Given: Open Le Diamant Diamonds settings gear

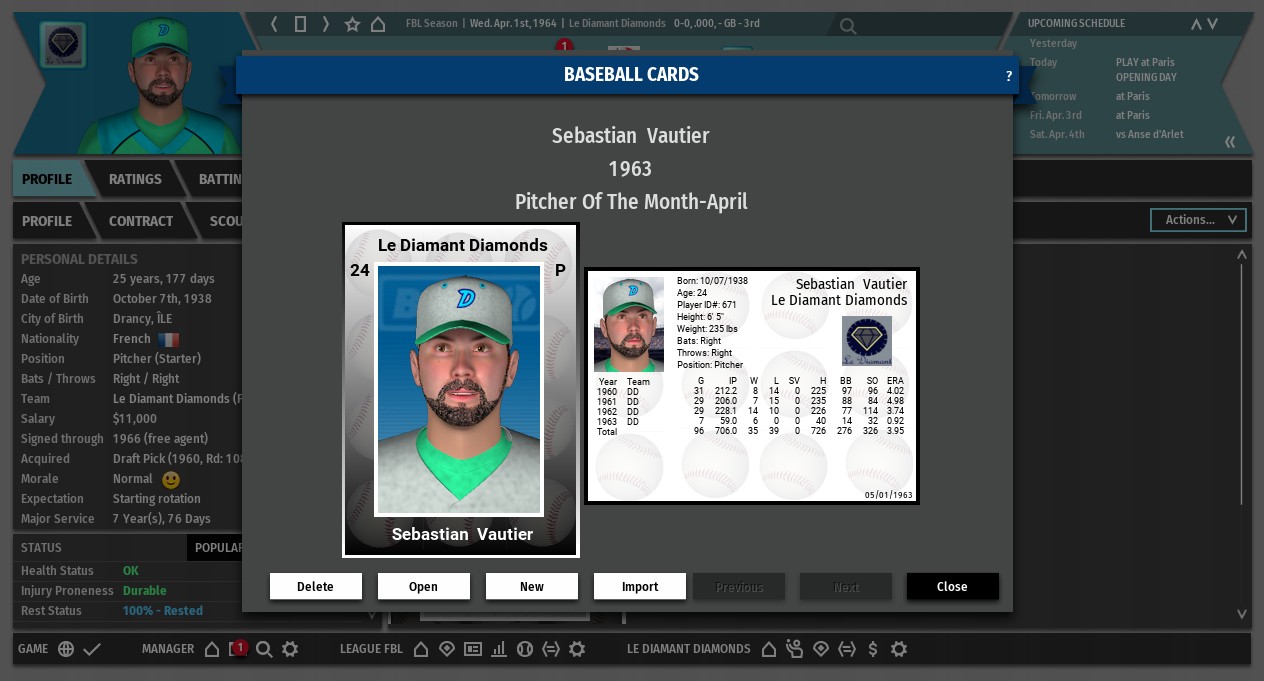Looking at the screenshot, I should pos(899,649).
